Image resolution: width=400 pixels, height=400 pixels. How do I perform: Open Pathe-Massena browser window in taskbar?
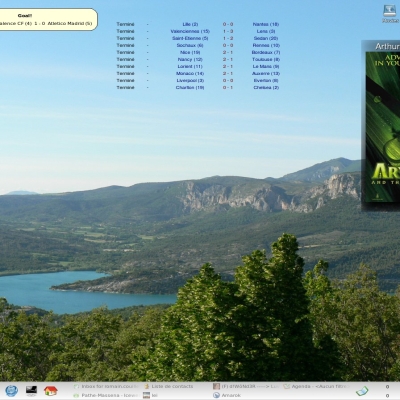(x=106, y=395)
